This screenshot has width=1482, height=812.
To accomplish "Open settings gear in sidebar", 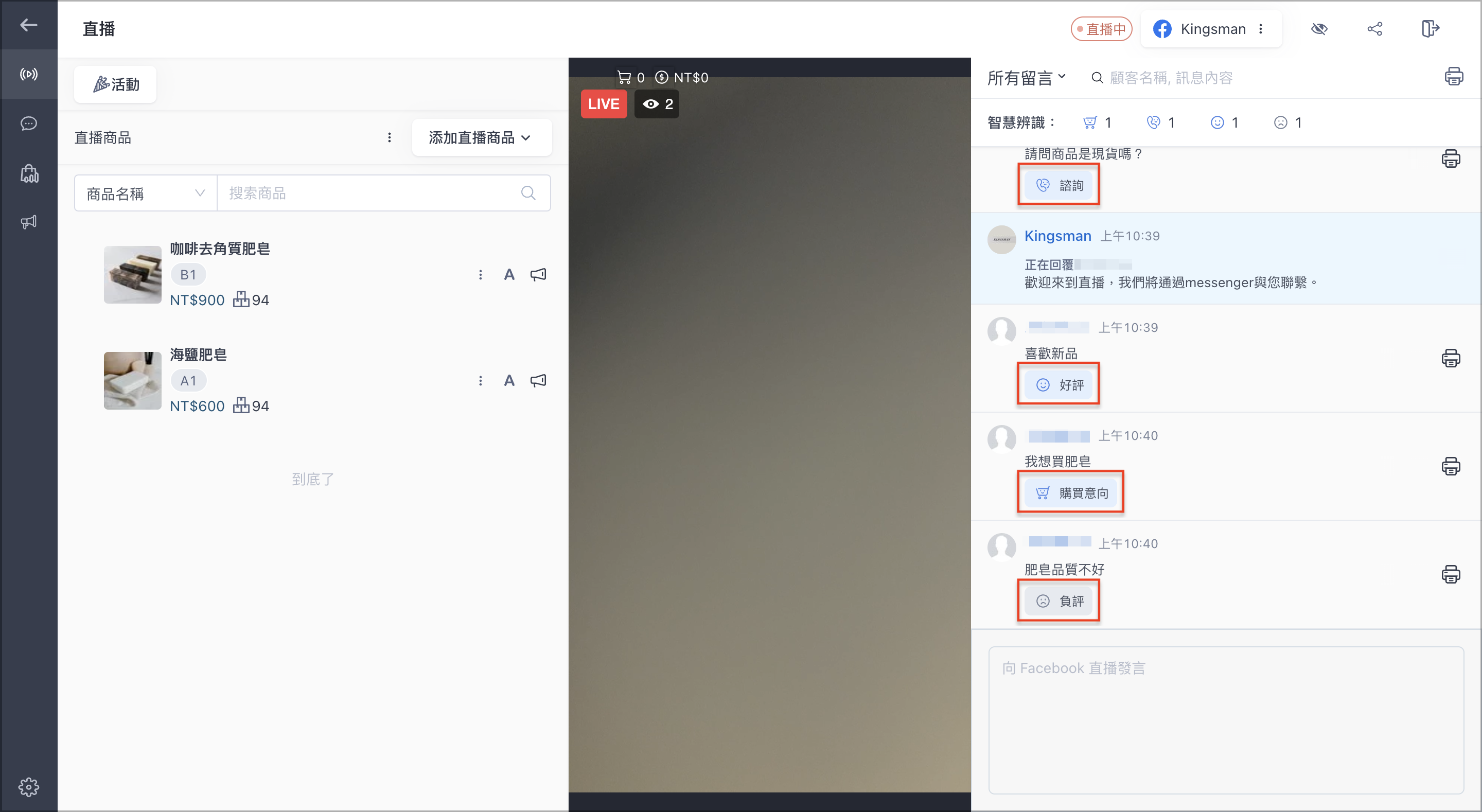I will tap(28, 786).
